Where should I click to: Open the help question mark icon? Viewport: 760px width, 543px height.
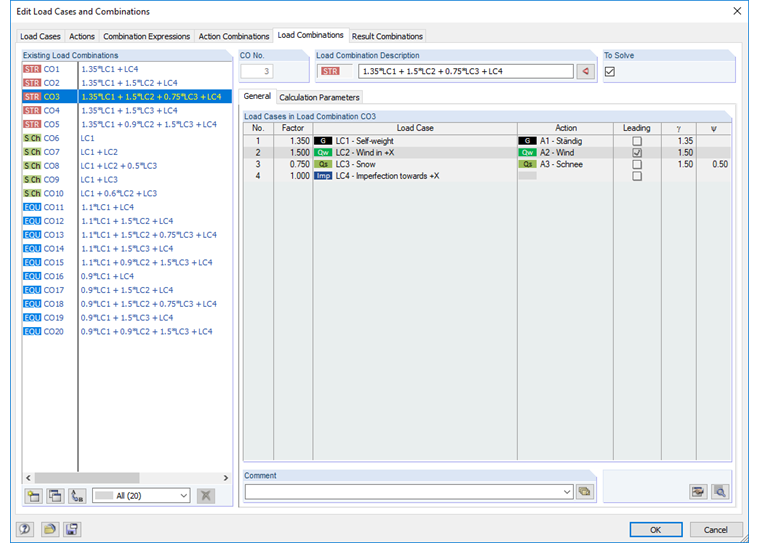[x=25, y=529]
